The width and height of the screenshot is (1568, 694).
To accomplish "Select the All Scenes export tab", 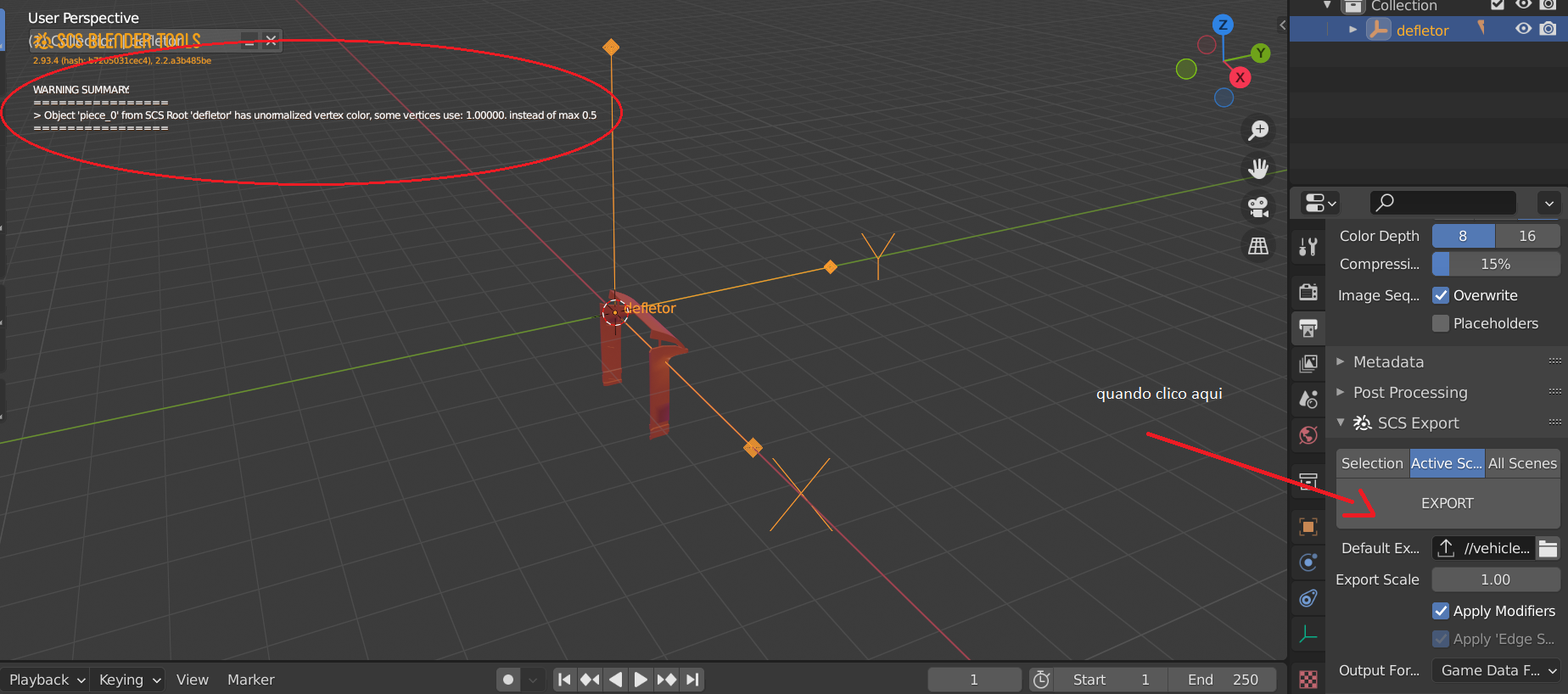I will (x=1522, y=463).
